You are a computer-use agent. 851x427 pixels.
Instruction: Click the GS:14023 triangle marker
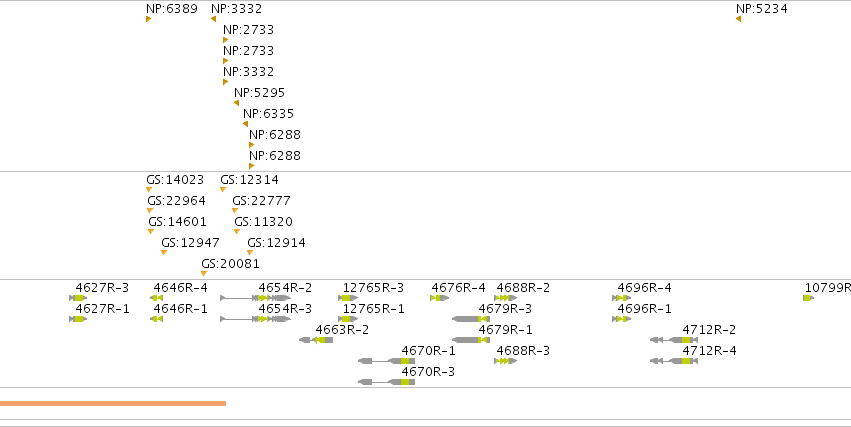(x=149, y=189)
